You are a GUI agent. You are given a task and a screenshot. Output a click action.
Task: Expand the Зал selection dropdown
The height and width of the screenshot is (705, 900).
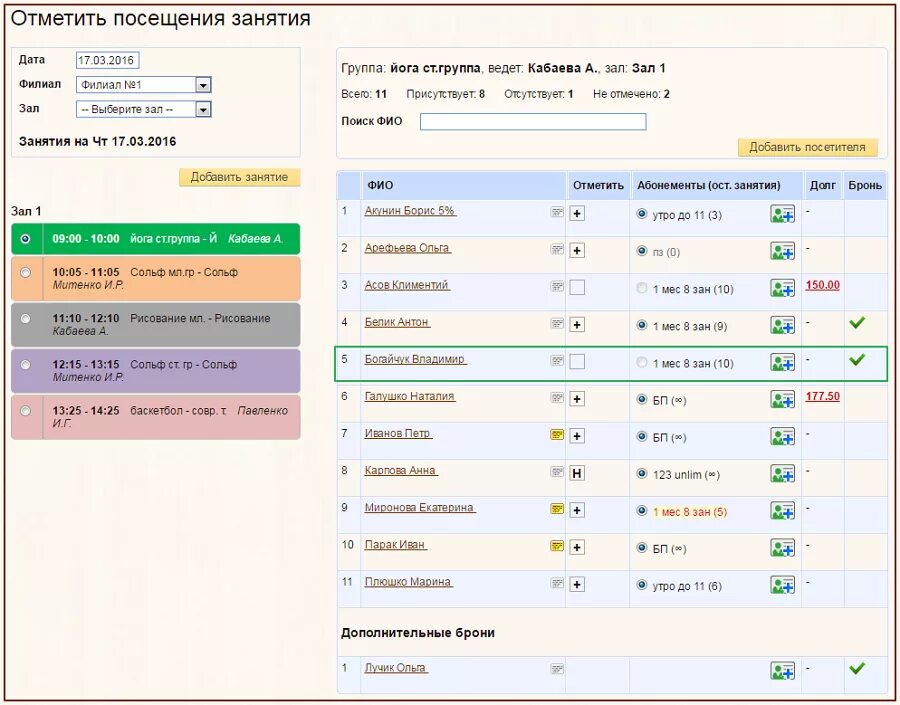point(143,109)
